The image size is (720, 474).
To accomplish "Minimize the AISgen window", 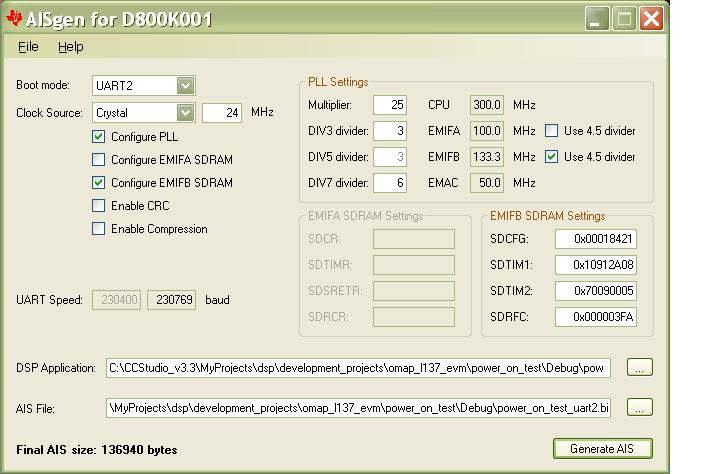I will coord(596,19).
